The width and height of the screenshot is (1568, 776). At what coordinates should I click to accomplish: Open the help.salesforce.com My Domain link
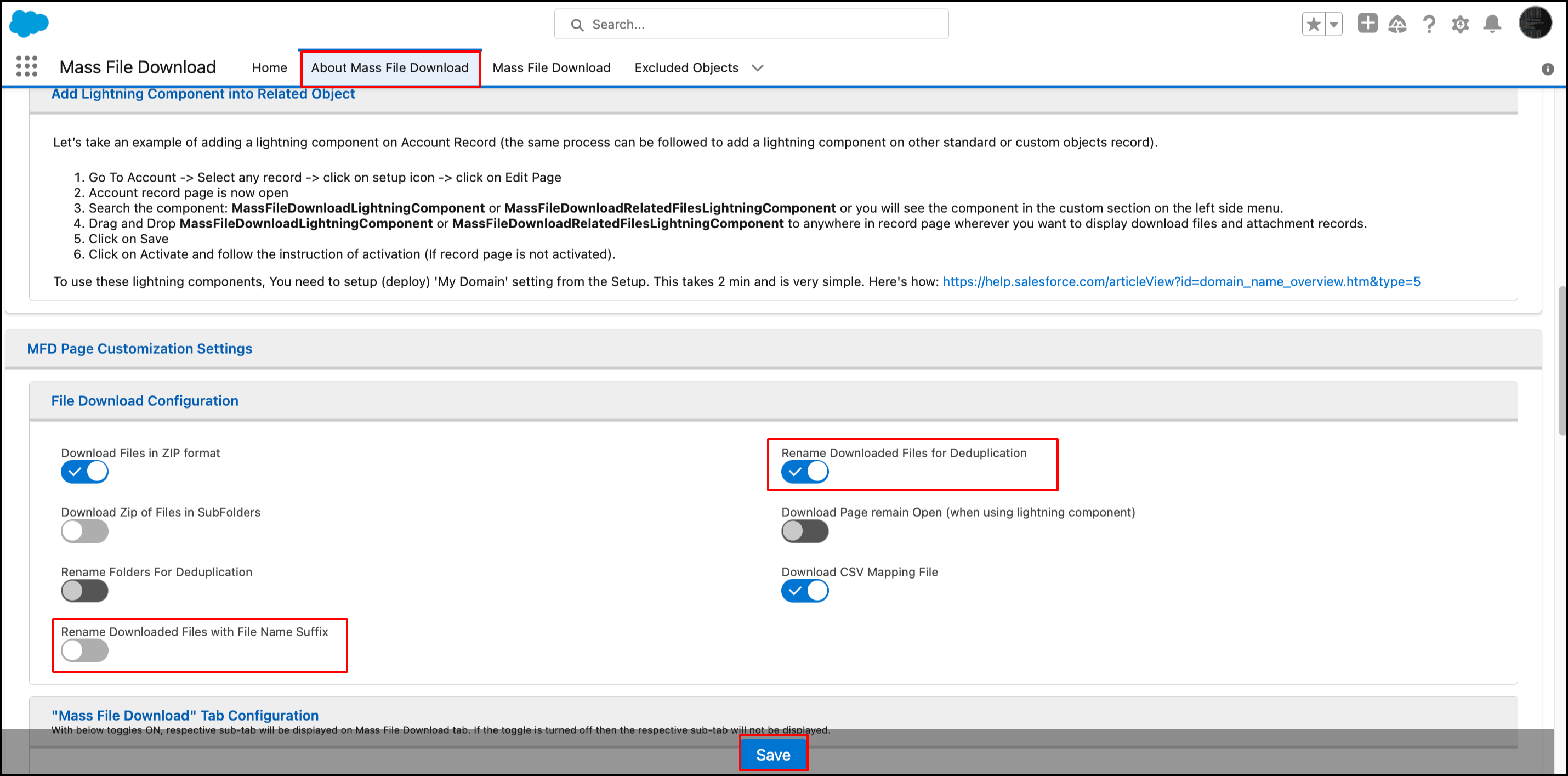(1181, 281)
